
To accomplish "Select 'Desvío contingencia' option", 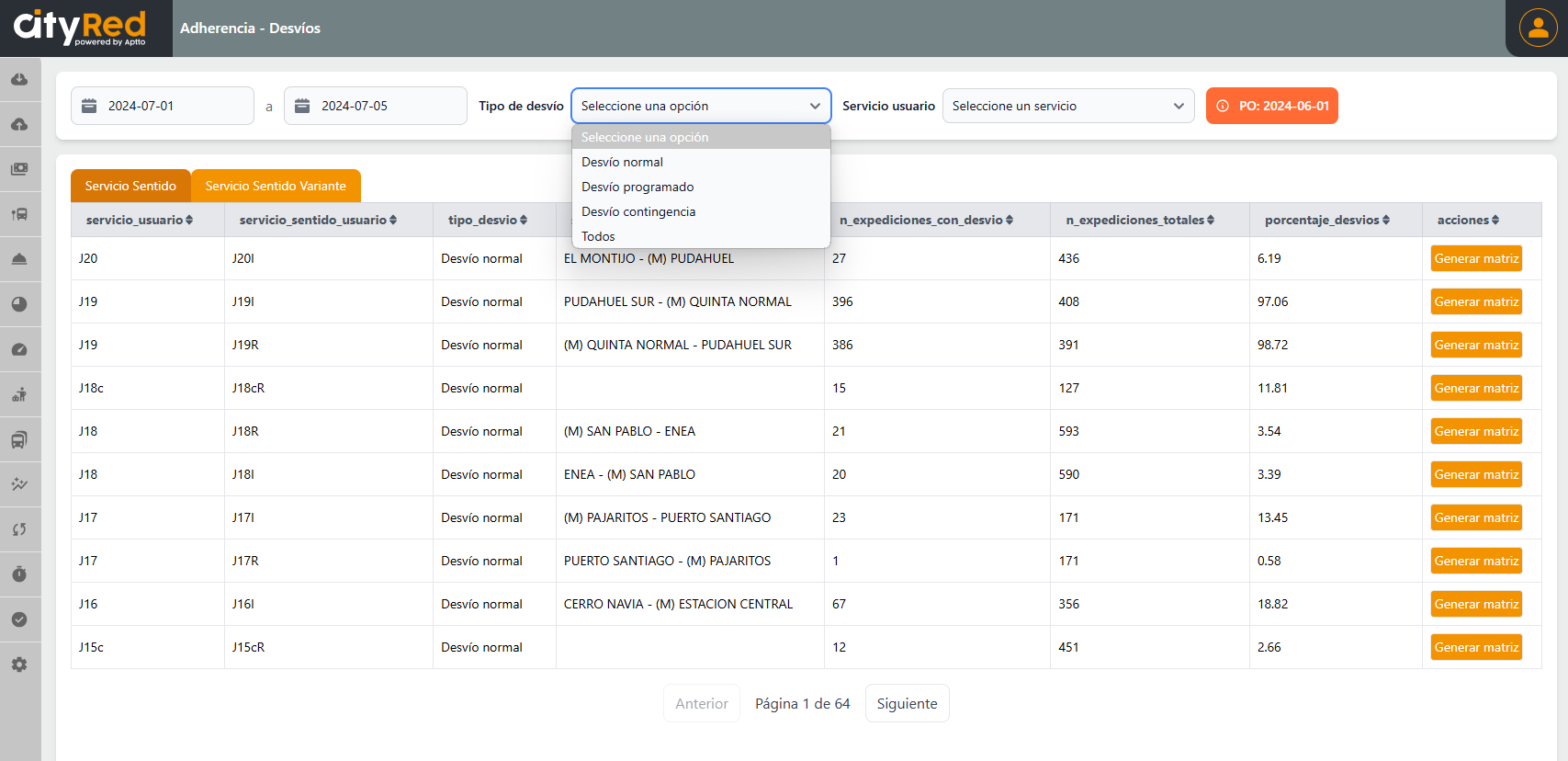I will [638, 212].
